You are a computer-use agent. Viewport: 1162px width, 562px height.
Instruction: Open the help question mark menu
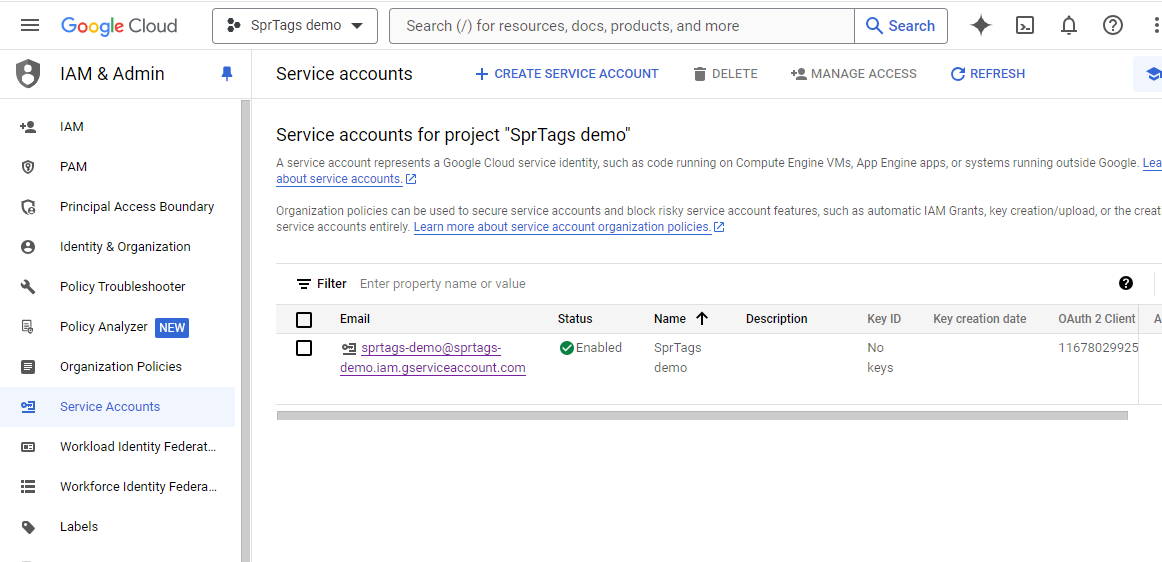click(1112, 26)
